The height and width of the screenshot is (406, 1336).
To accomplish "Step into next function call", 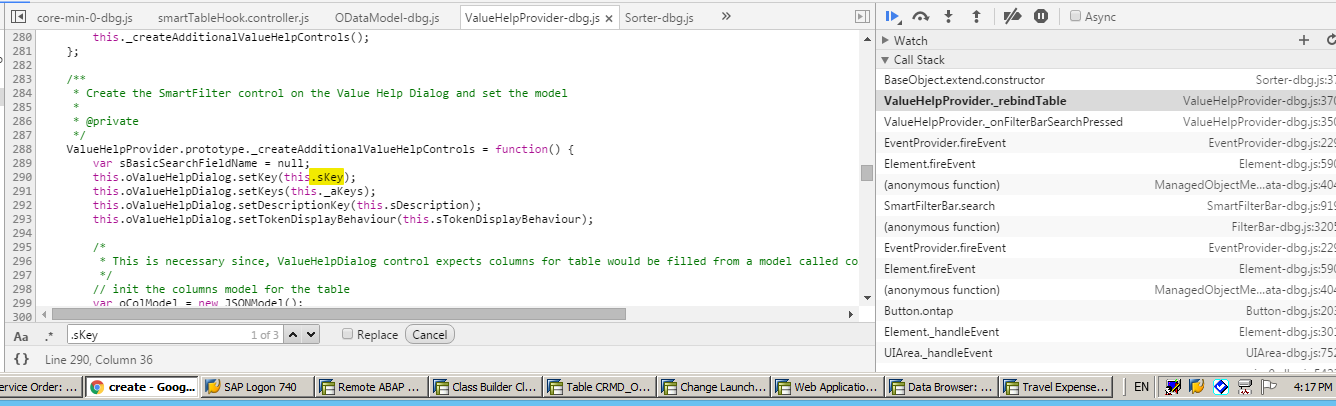I will tap(948, 16).
